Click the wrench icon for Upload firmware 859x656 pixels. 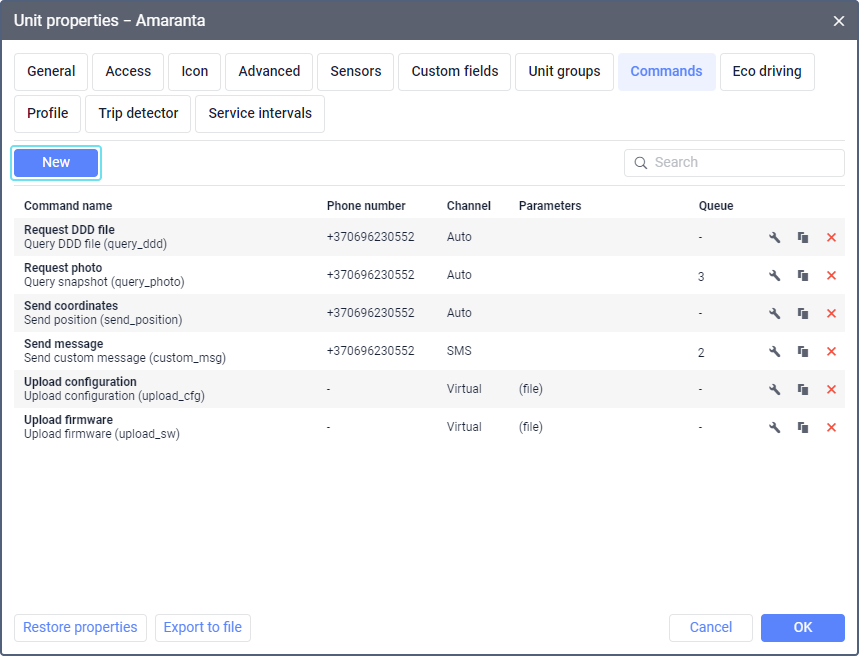point(774,427)
